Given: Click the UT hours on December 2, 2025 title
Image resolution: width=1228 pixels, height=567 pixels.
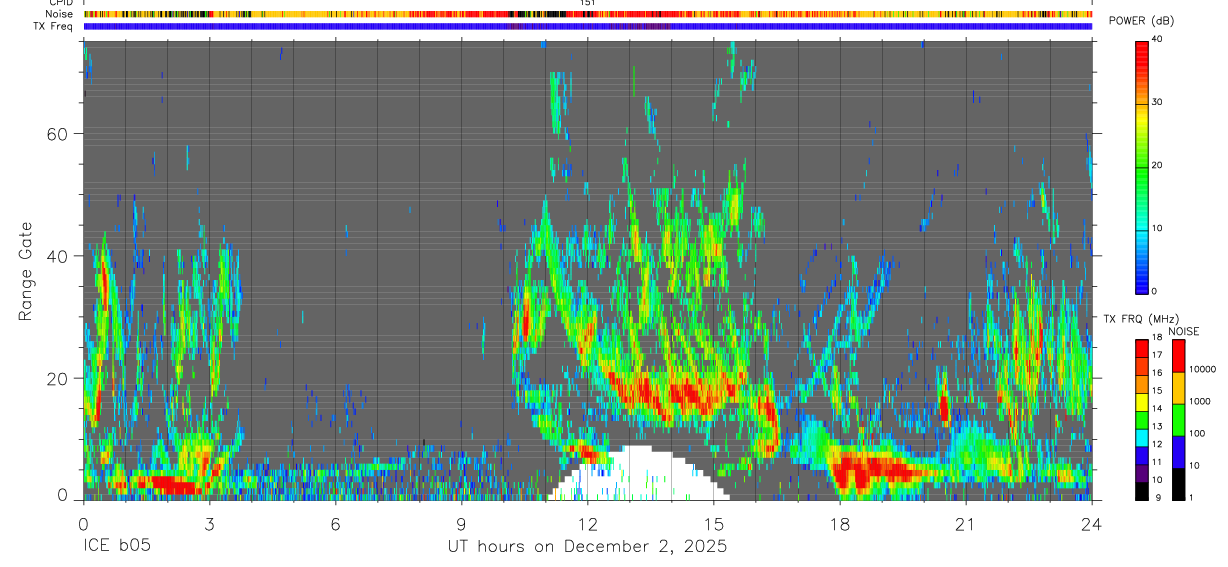Looking at the screenshot, I should pyautogui.click(x=587, y=547).
